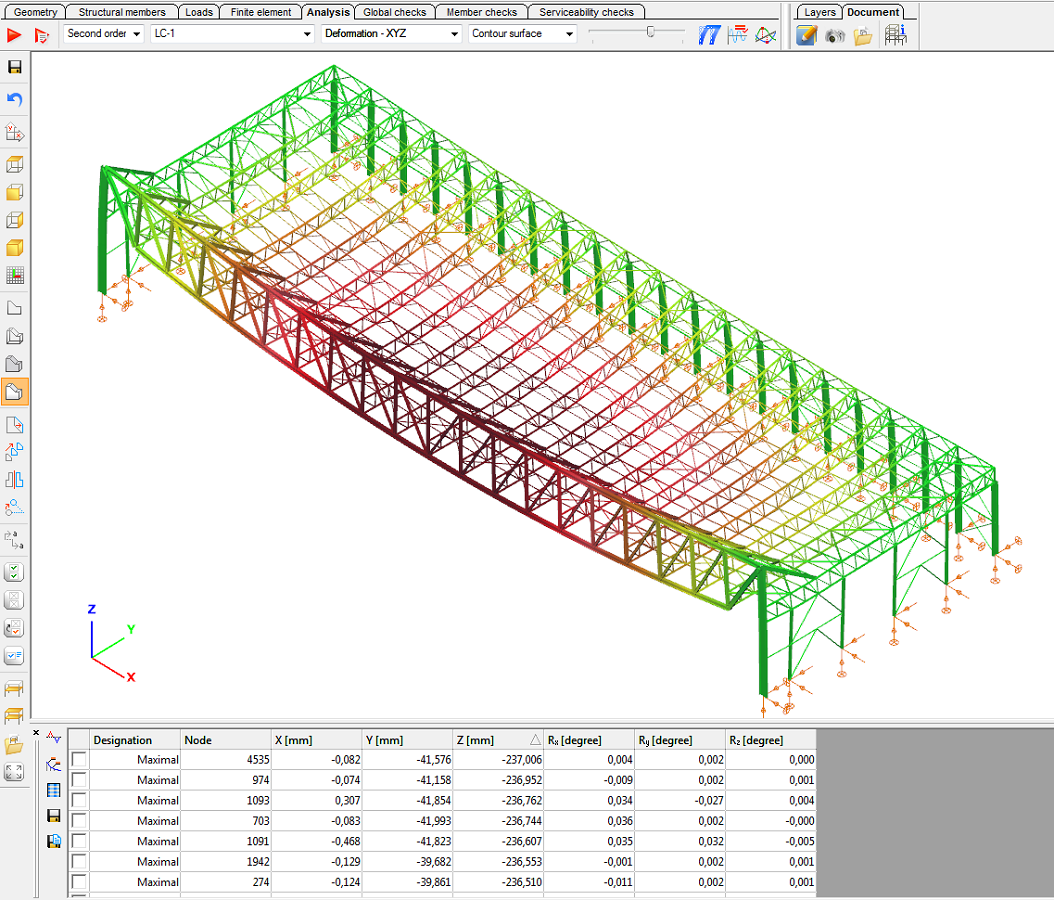The width and height of the screenshot is (1054, 900).
Task: Tick the checkbox for node 4535 row
Action: pos(79,760)
